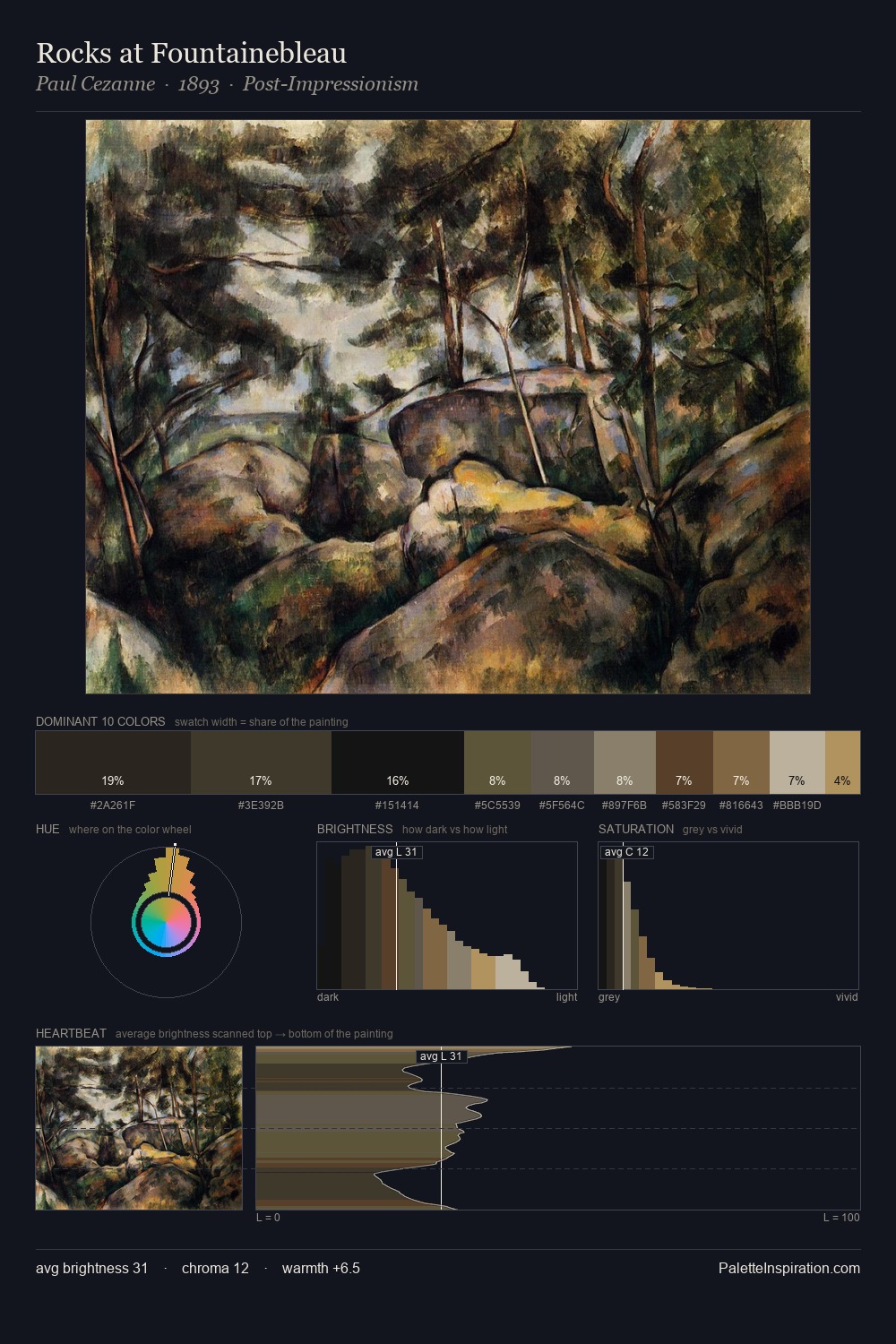Viewport: 896px width, 1344px height.
Task: Select the #3E392B swatch showing 17%
Action: (261, 762)
